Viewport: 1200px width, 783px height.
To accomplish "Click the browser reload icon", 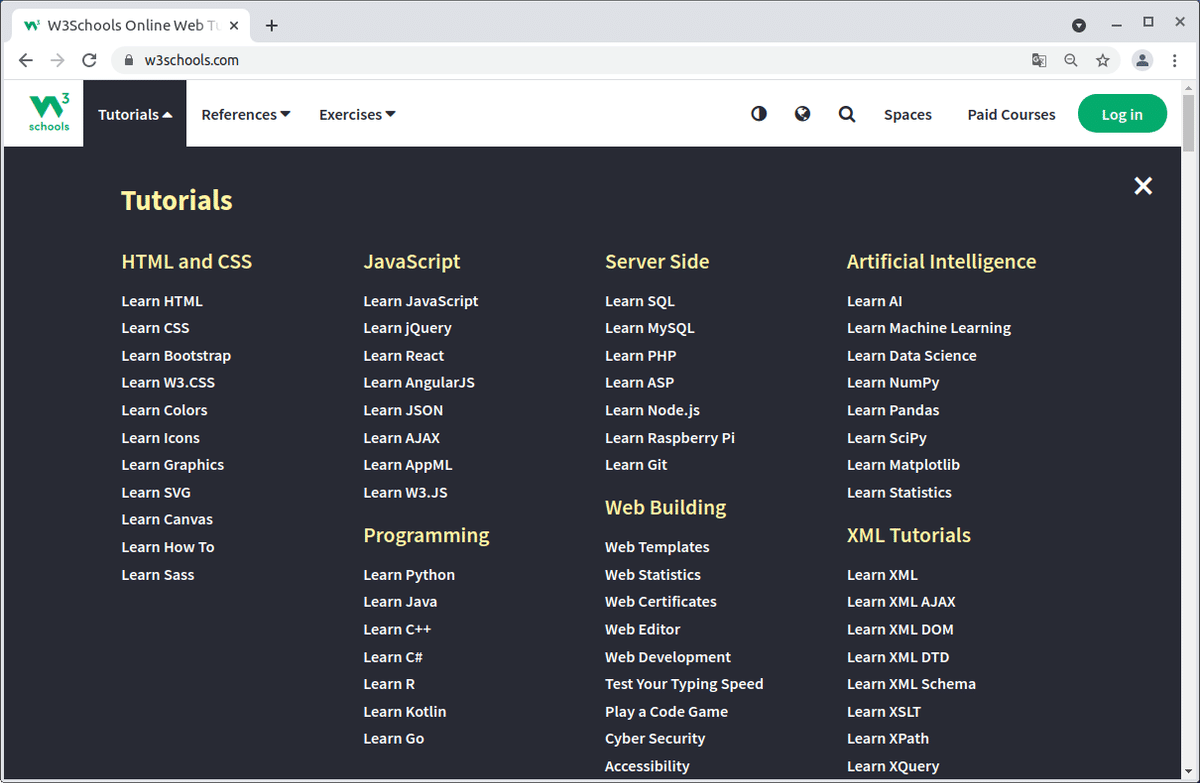I will pyautogui.click(x=89, y=60).
